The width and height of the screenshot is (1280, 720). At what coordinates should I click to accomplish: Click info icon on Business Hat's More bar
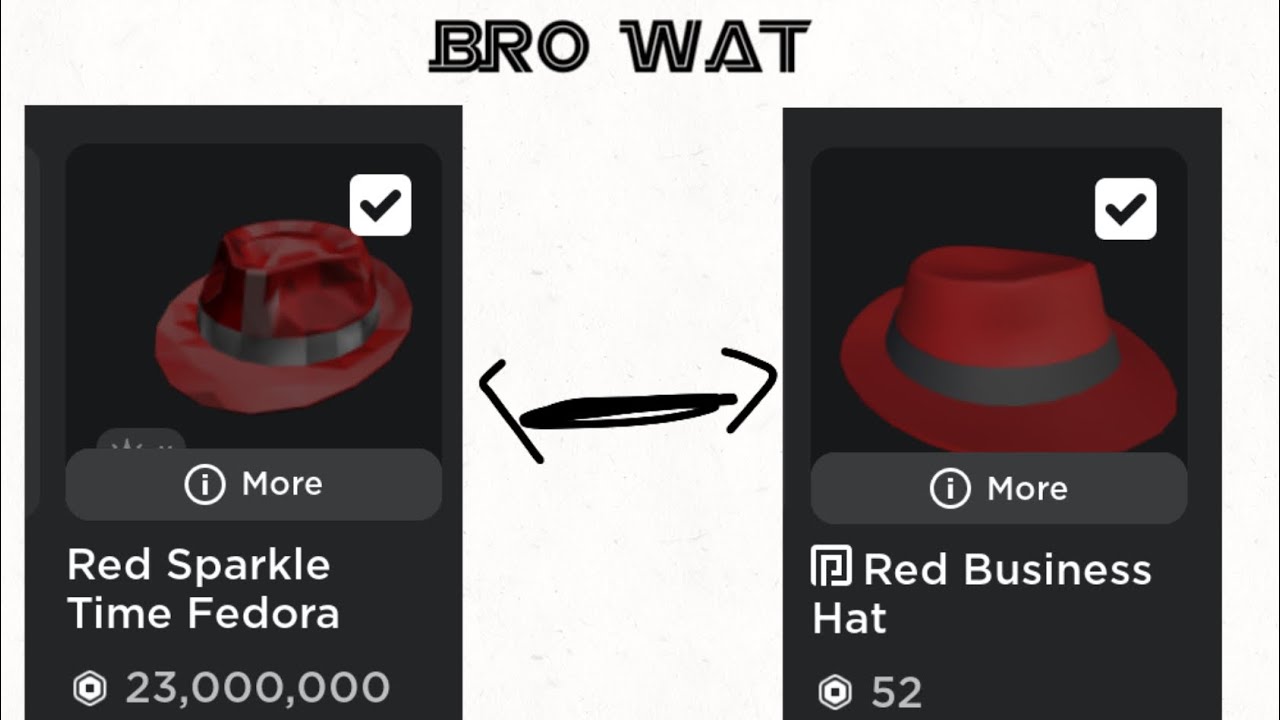949,489
